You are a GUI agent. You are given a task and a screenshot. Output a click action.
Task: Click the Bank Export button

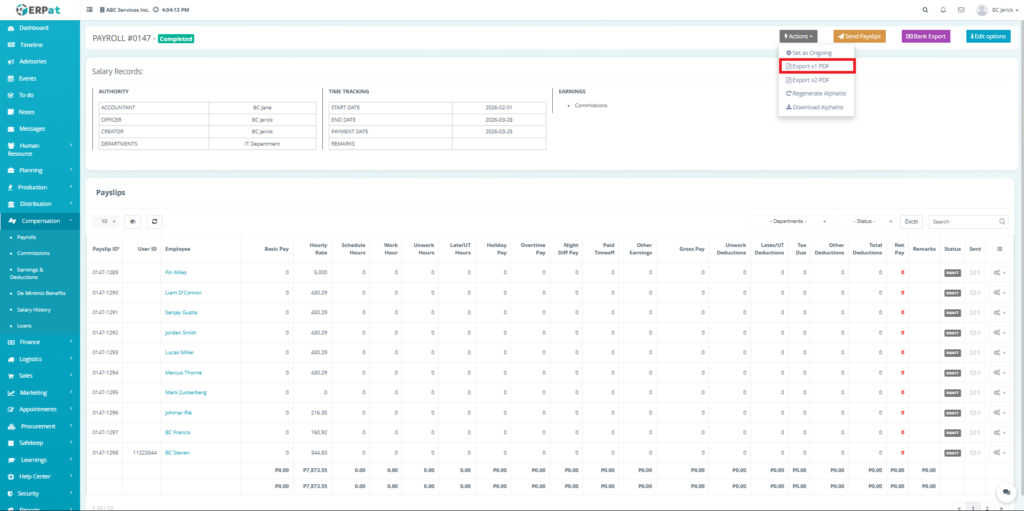[x=925, y=37]
